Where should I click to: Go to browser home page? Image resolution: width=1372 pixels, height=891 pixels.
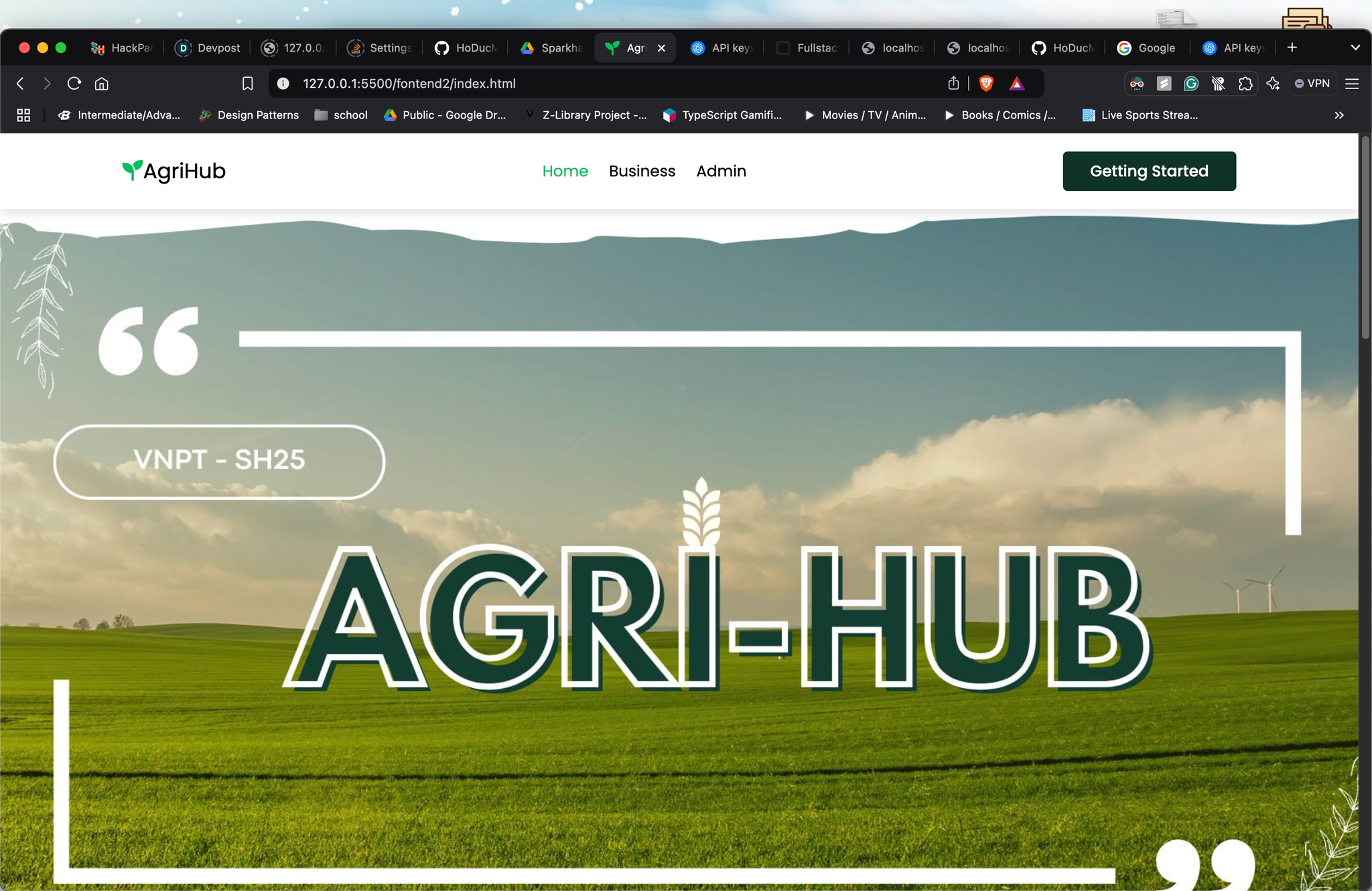pyautogui.click(x=101, y=84)
